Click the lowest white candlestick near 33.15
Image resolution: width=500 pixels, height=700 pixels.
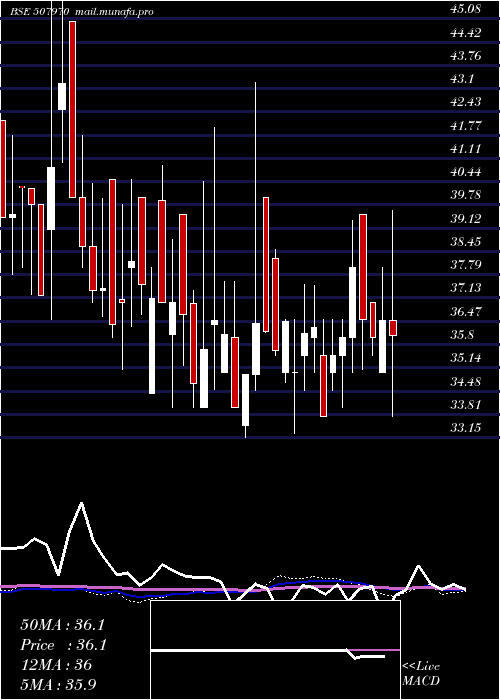click(x=246, y=400)
